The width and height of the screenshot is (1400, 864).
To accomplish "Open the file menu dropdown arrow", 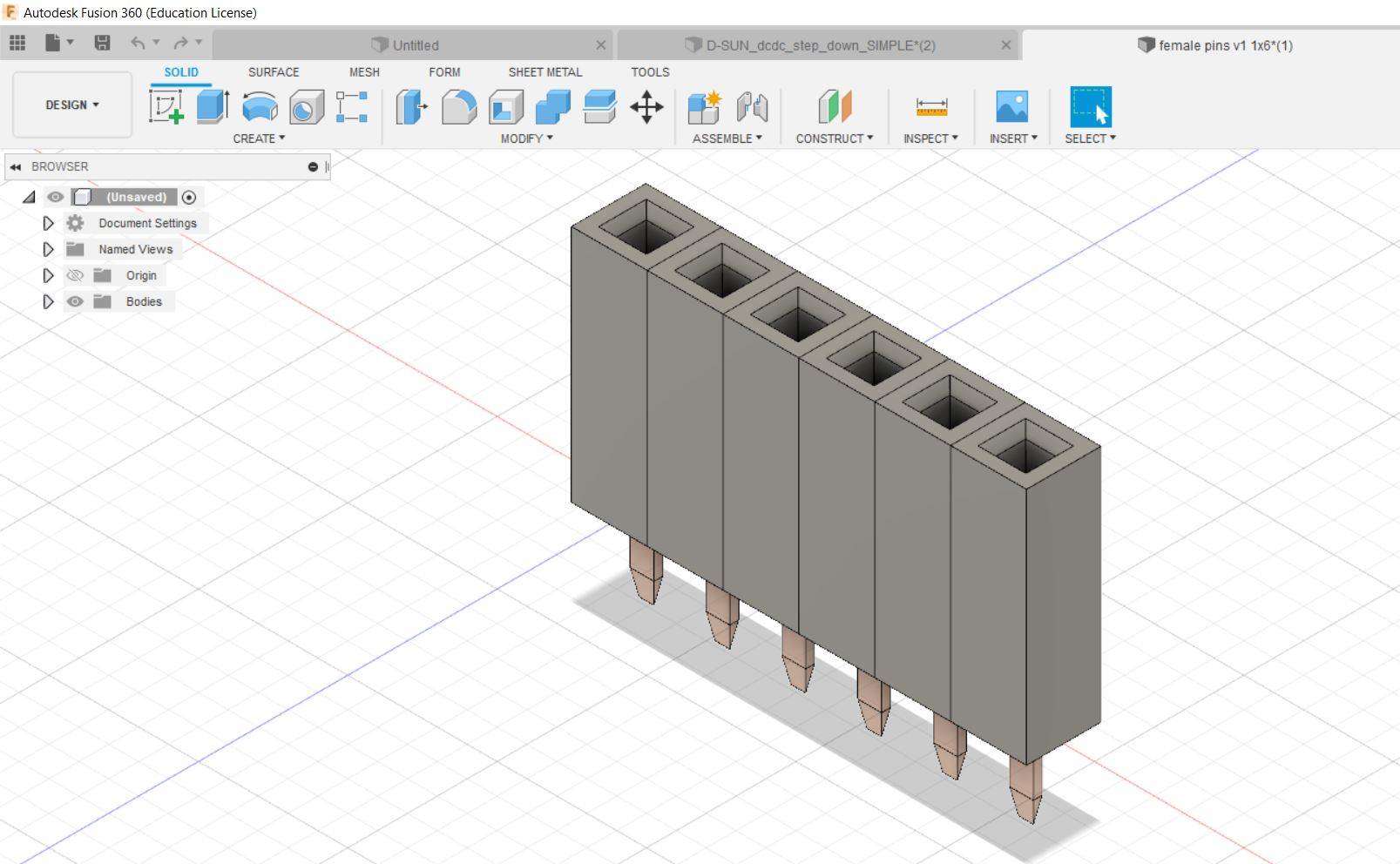I will coord(71,42).
